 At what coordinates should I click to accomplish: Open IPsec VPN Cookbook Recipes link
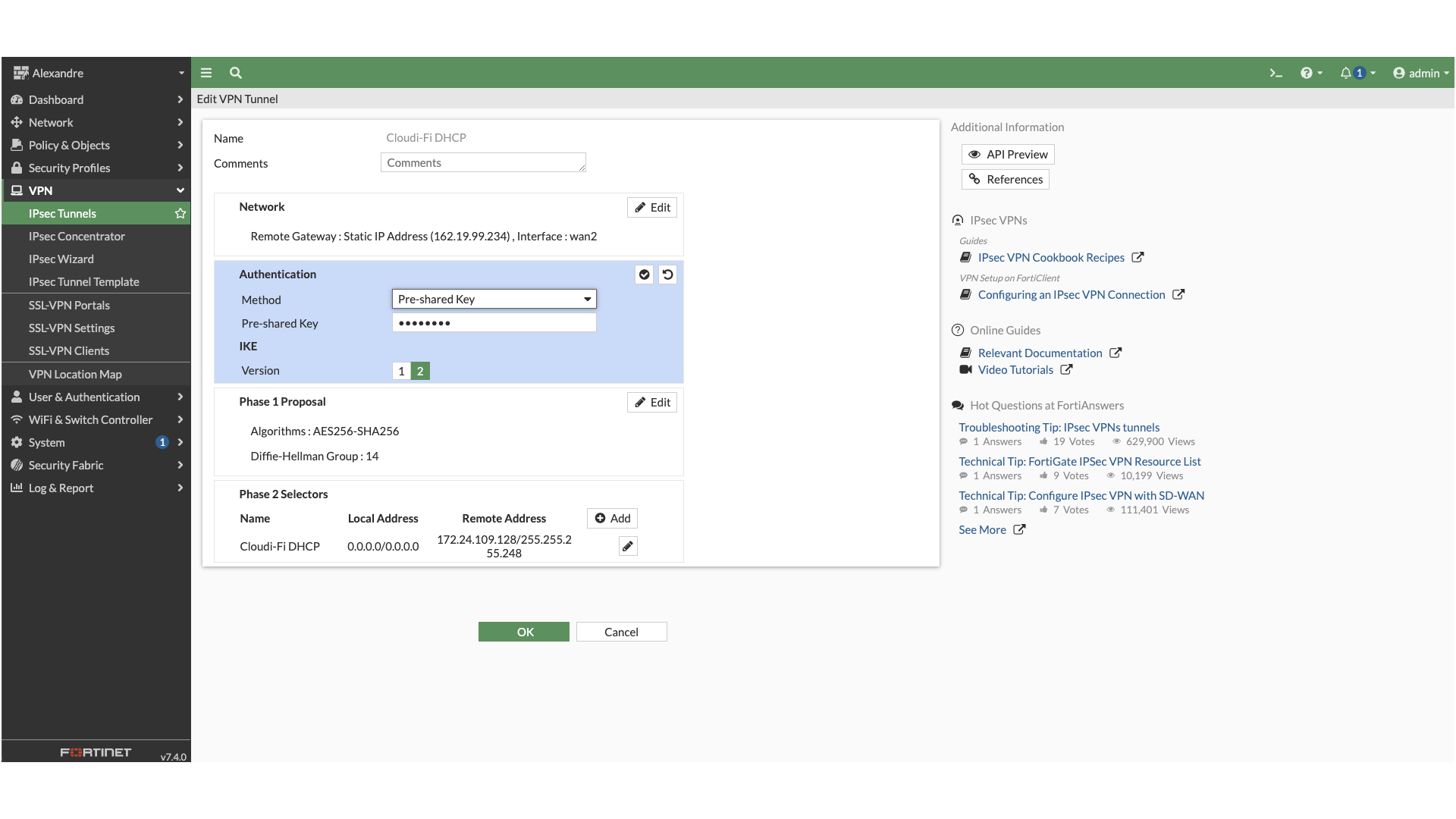point(1051,258)
